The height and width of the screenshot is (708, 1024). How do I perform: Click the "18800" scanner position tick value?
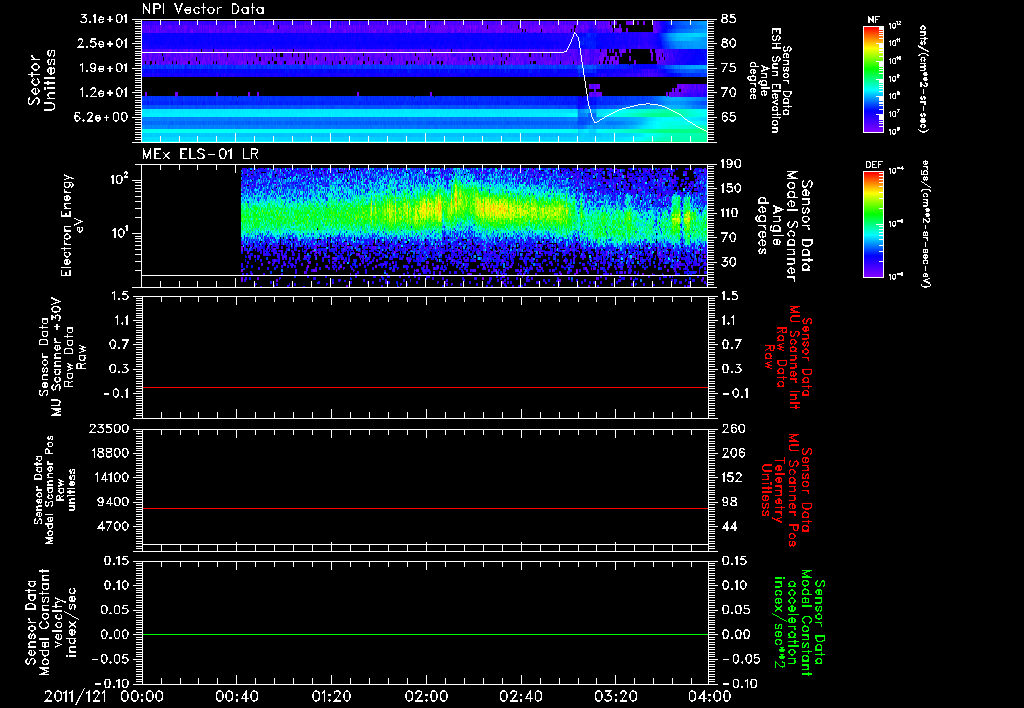point(109,453)
